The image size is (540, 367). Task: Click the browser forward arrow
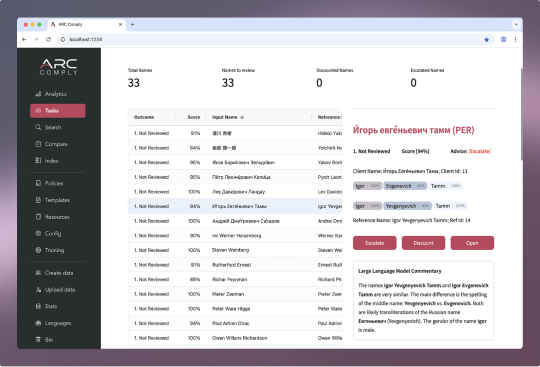pos(36,39)
